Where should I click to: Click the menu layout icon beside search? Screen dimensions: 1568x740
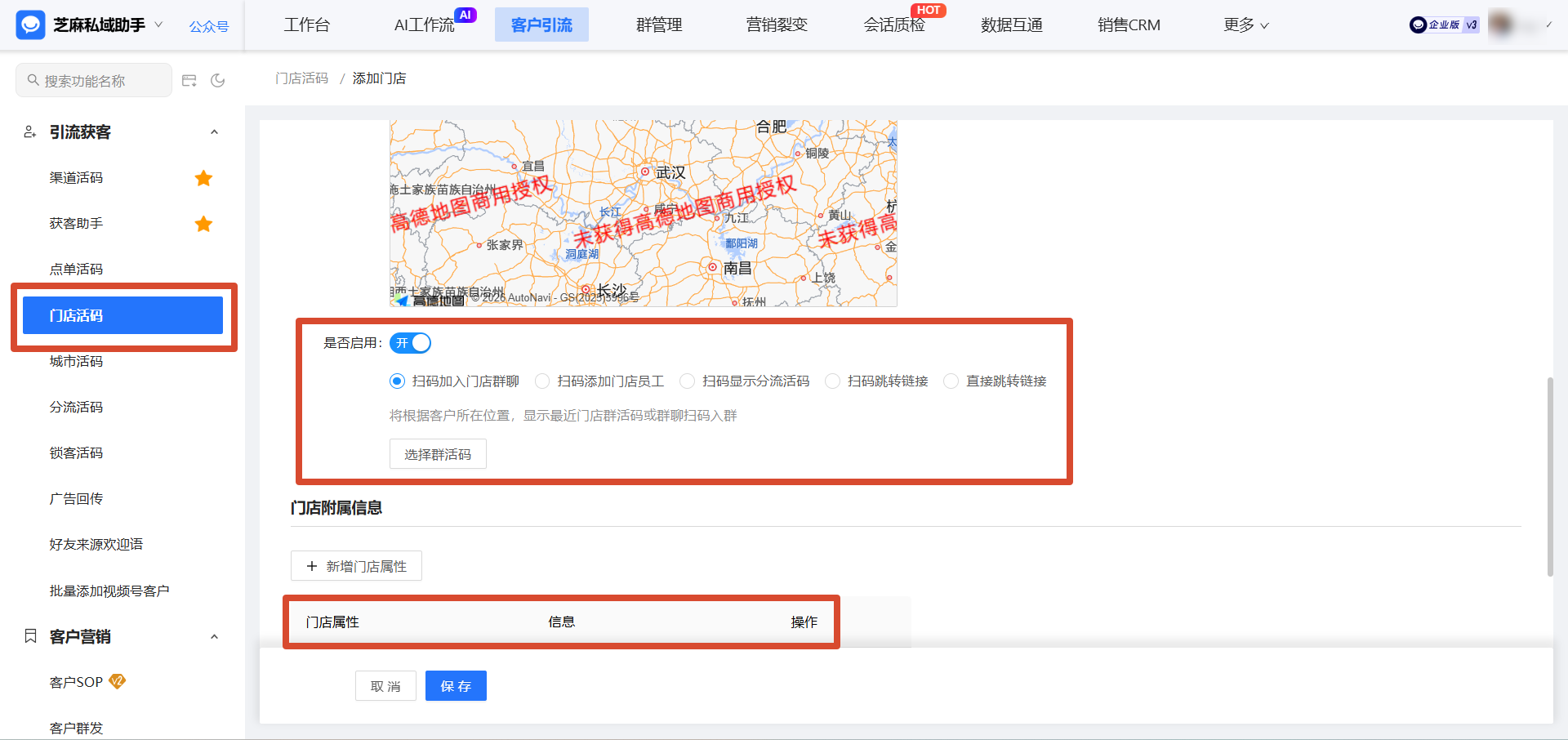189,80
